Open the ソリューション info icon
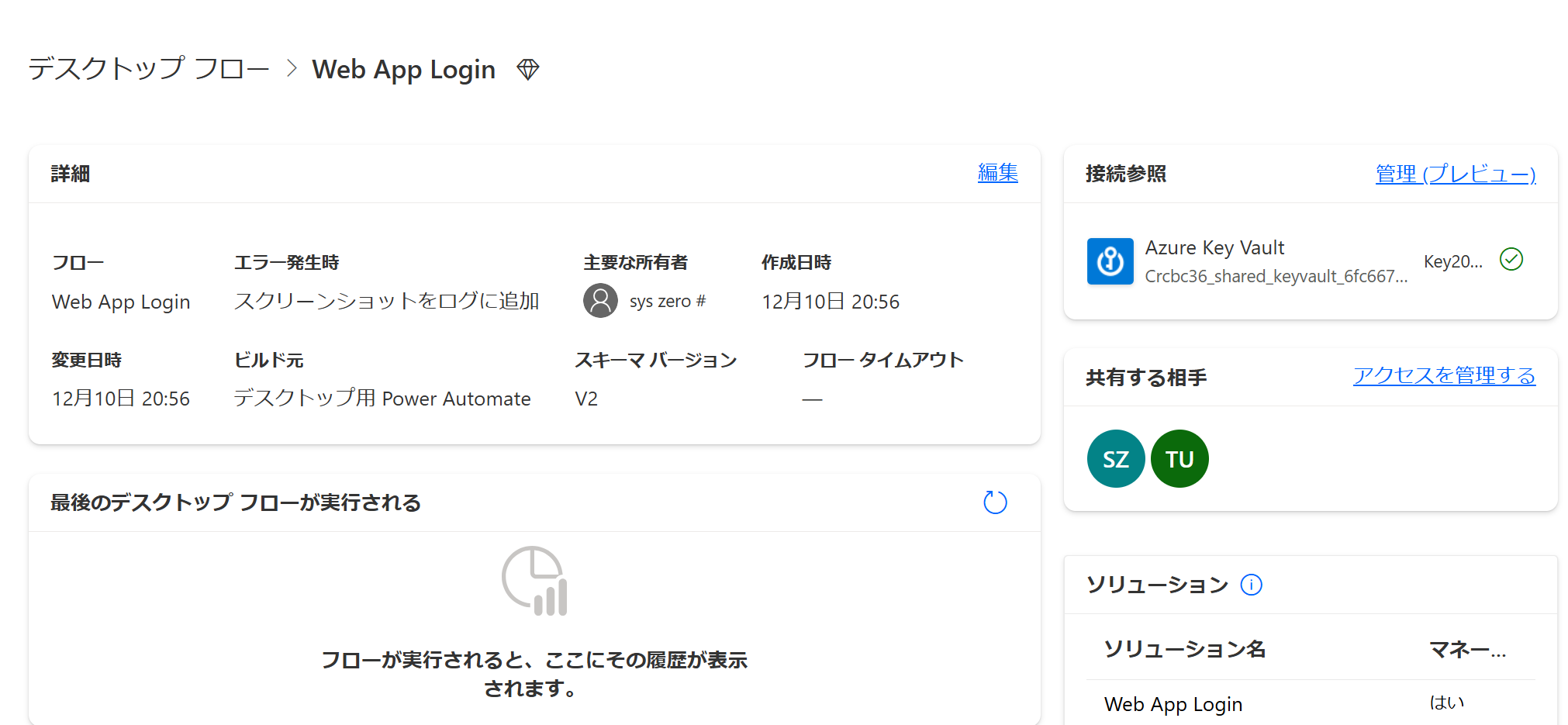Image resolution: width=1568 pixels, height=725 pixels. coord(1251,585)
